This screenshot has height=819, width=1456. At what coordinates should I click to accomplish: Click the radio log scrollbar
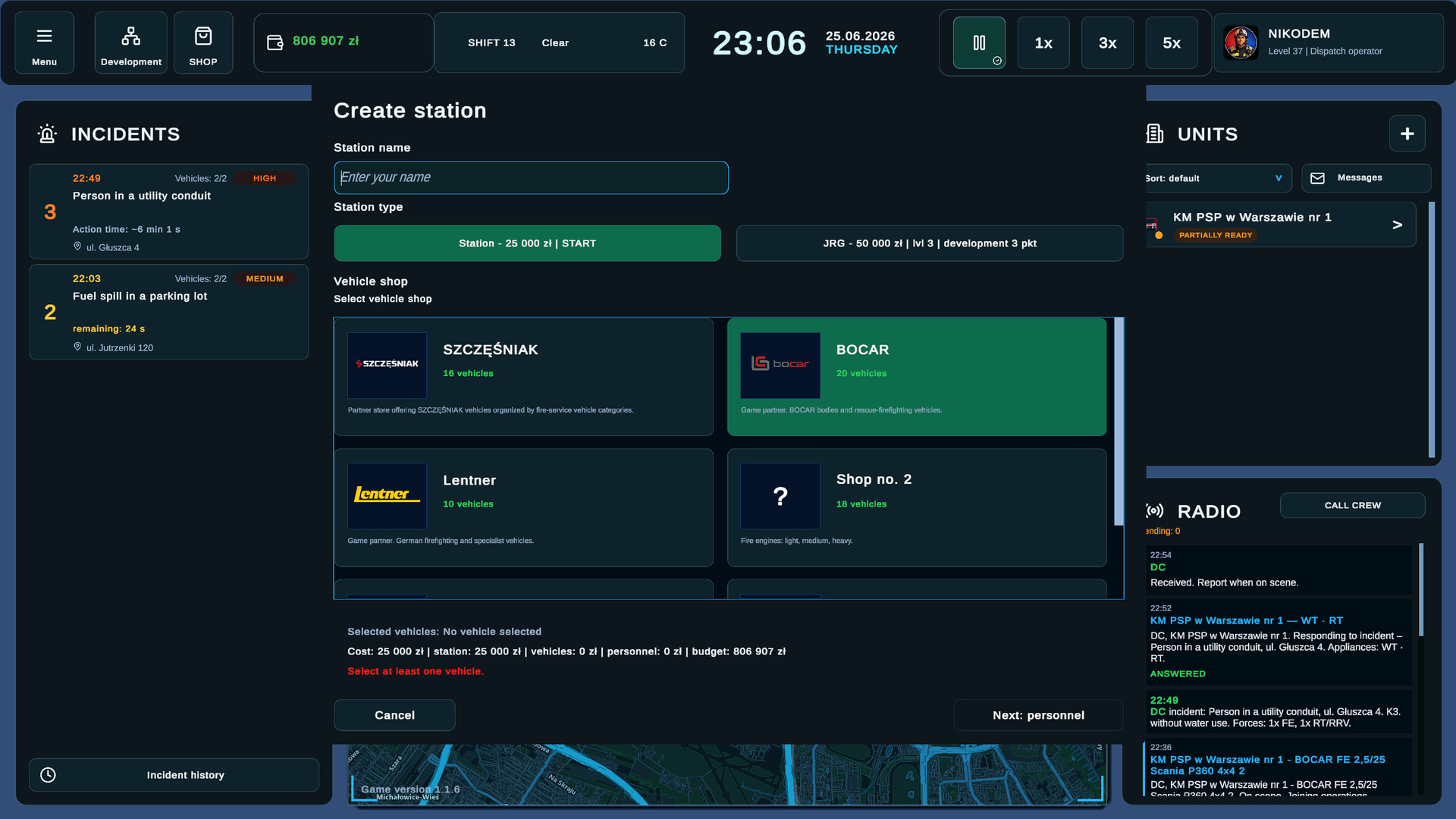coord(1421,589)
